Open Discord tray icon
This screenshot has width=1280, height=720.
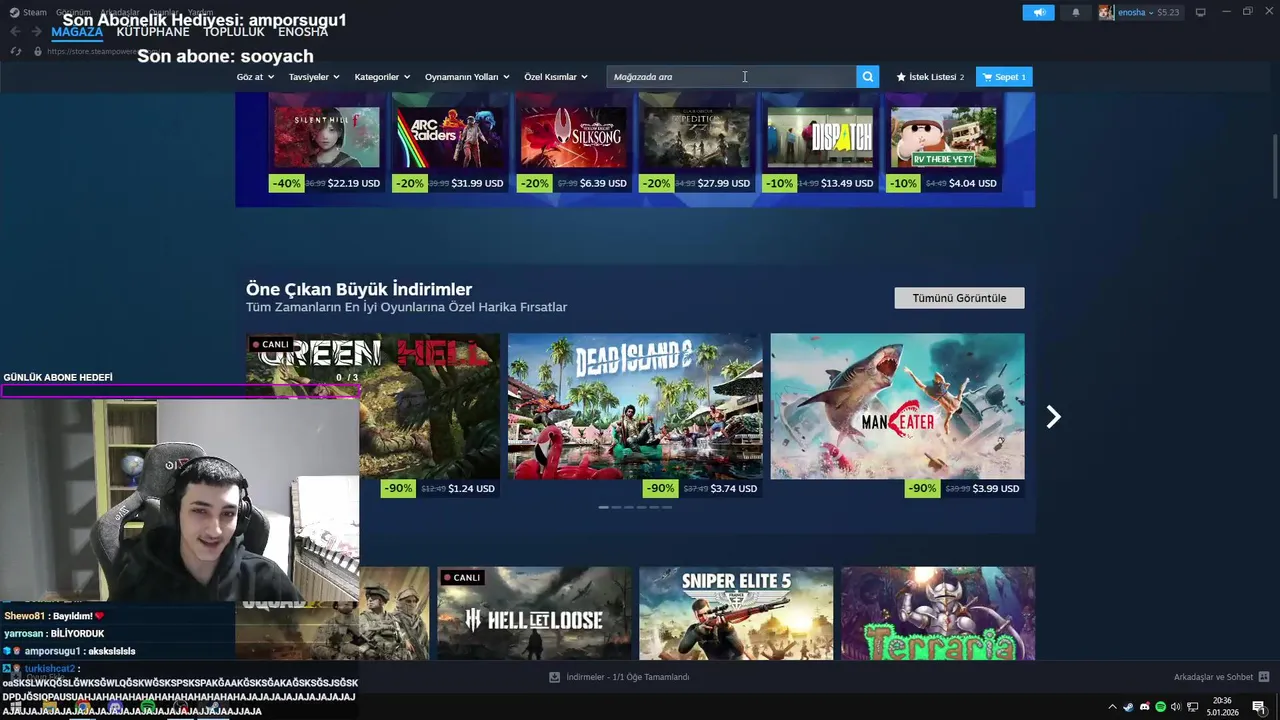pyautogui.click(x=1144, y=707)
